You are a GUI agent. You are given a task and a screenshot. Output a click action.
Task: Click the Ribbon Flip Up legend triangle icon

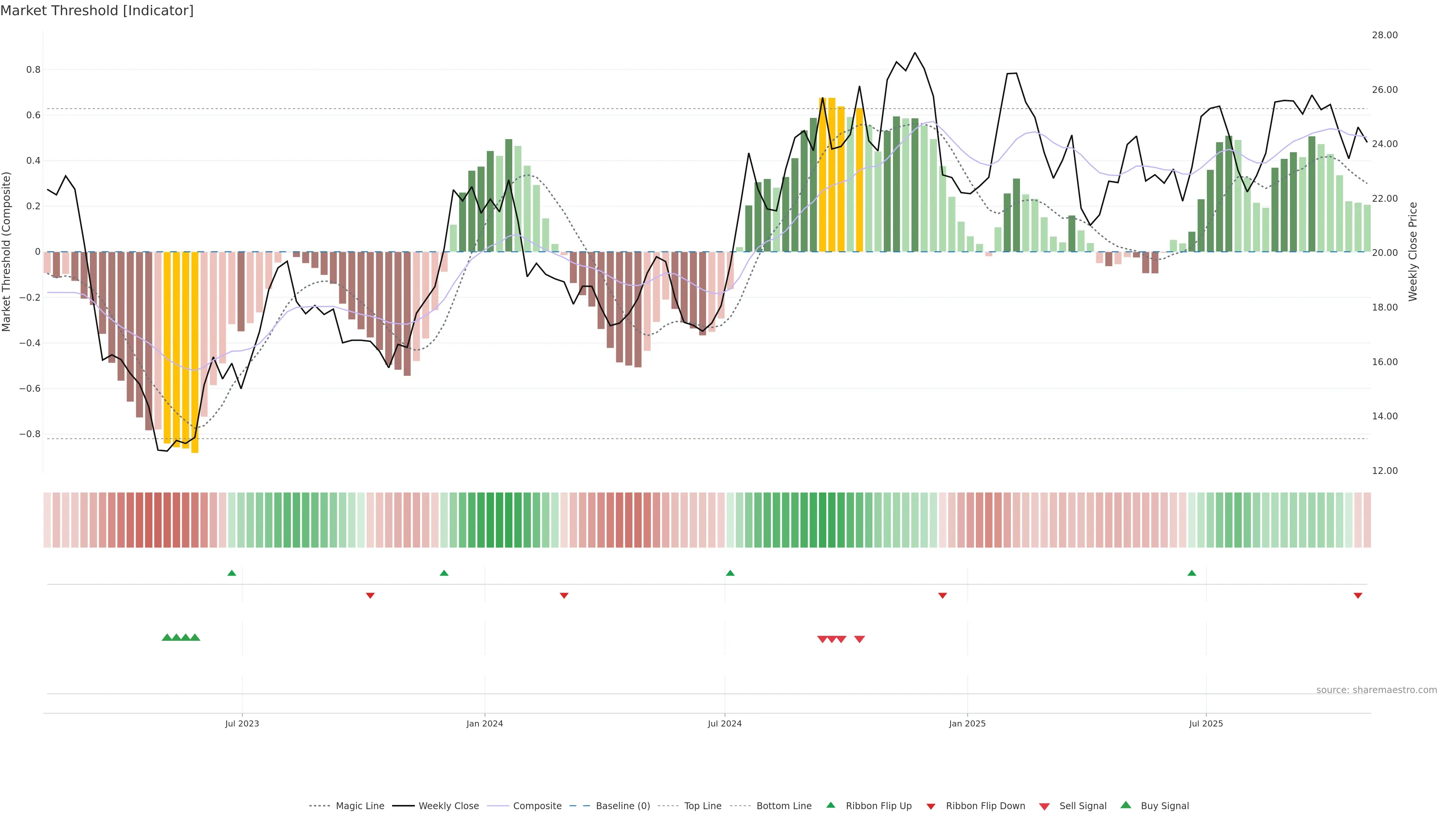[x=830, y=805]
